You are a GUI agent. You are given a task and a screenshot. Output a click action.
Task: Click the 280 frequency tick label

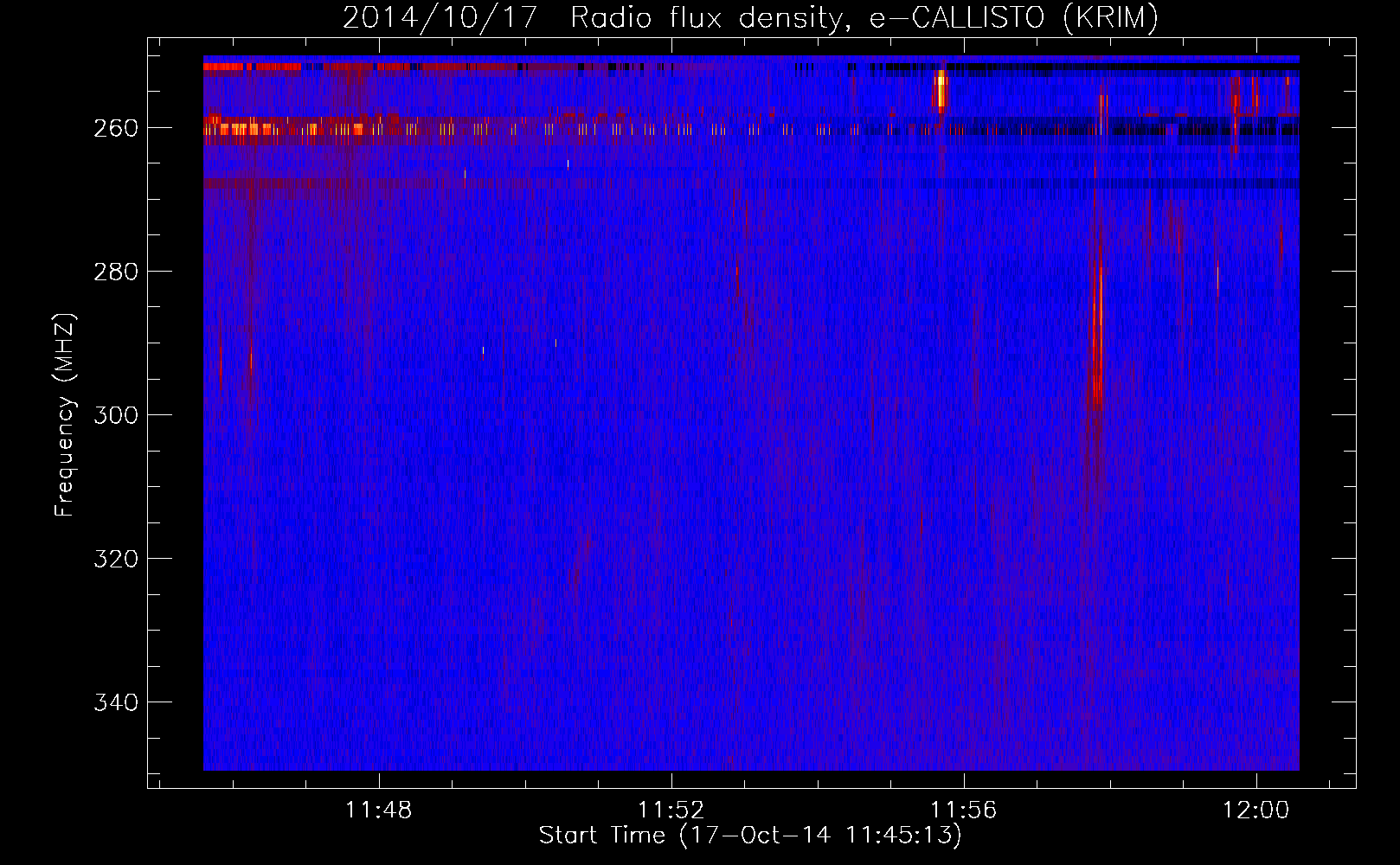[115, 272]
